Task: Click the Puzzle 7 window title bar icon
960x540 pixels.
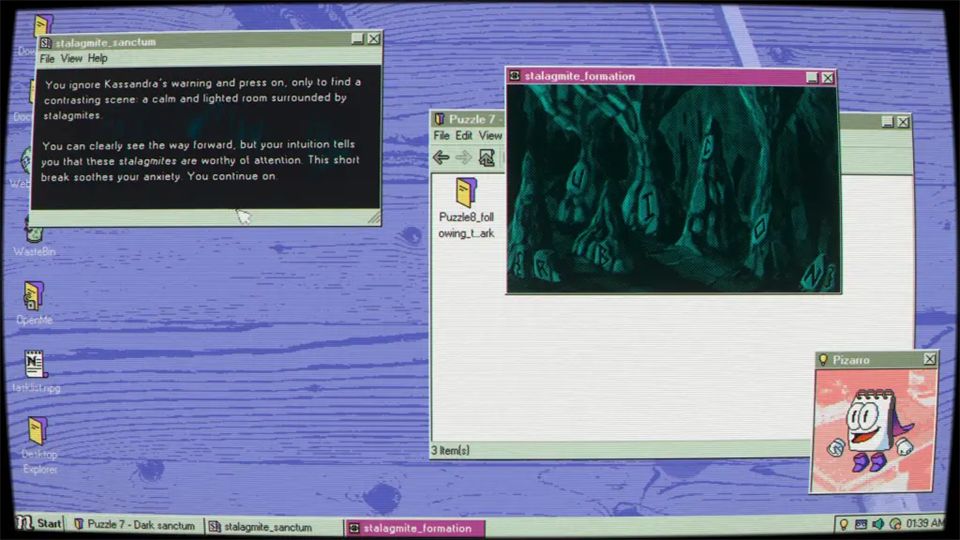Action: [x=439, y=119]
